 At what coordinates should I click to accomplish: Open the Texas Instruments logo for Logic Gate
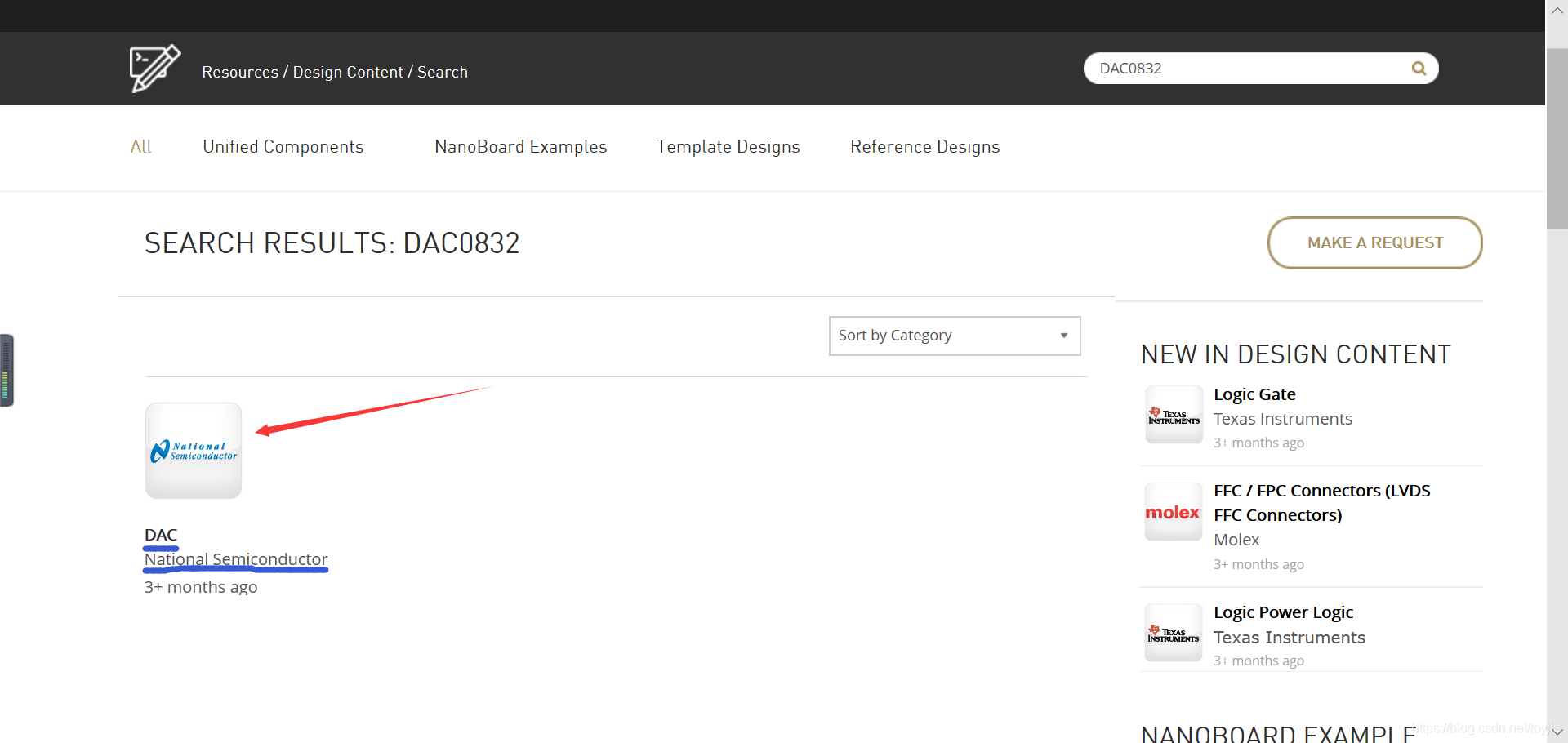[x=1174, y=415]
